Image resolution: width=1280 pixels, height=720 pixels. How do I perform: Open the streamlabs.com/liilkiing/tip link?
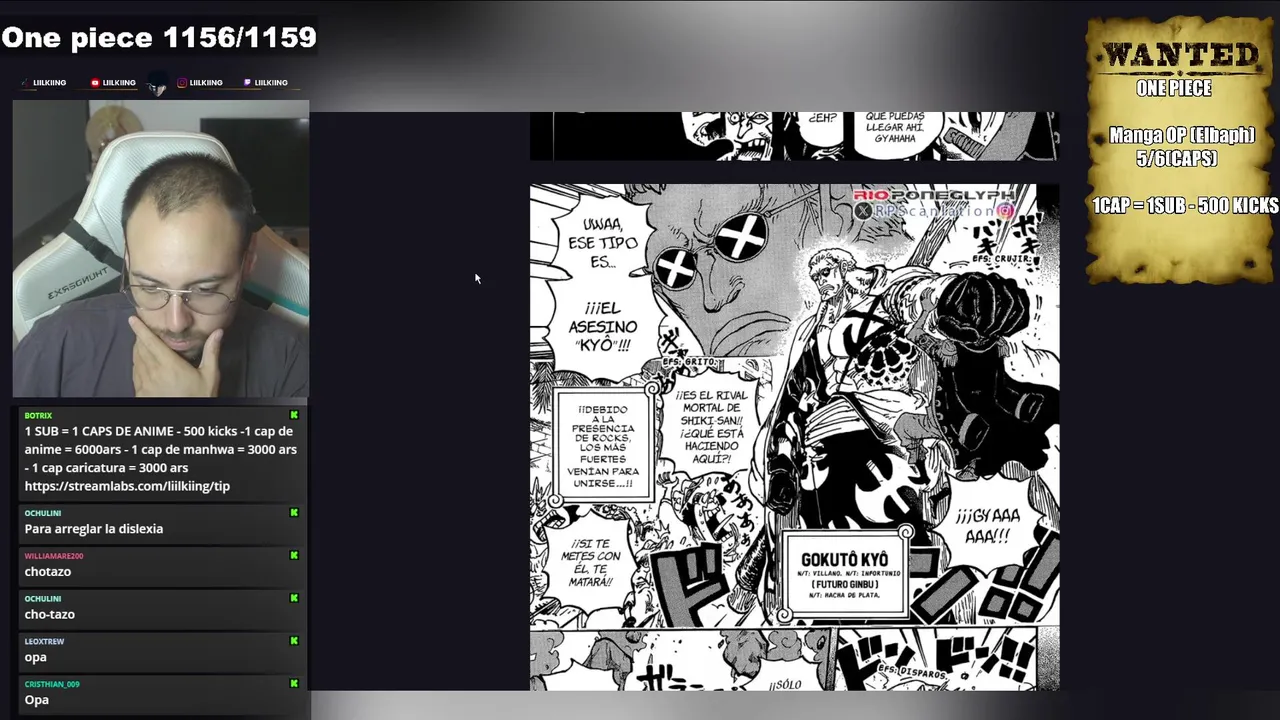click(127, 486)
